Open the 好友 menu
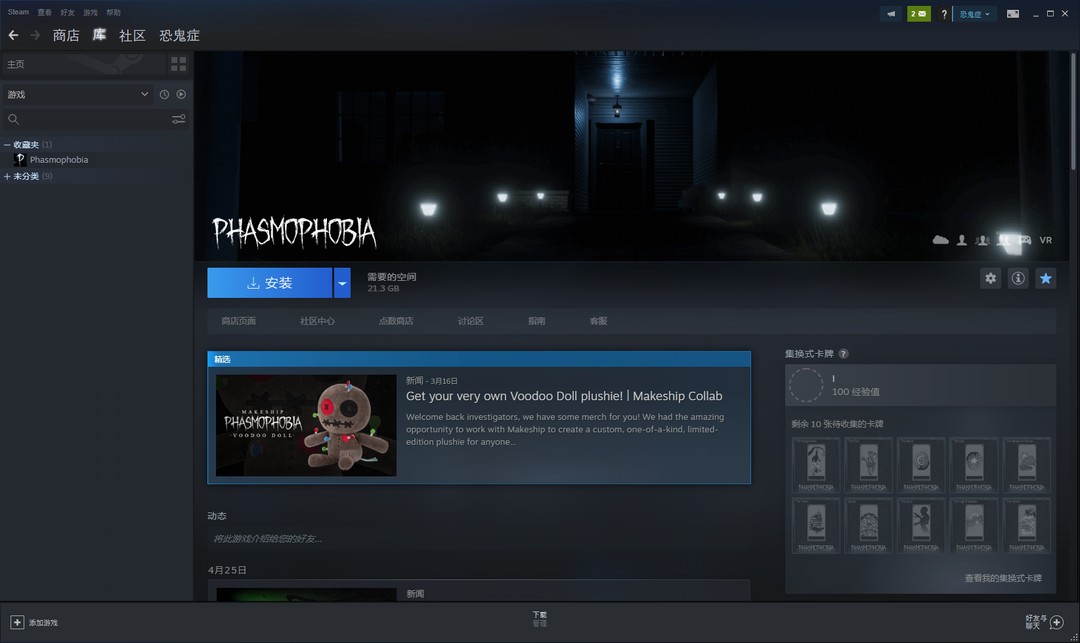This screenshot has height=643, width=1080. [68, 12]
